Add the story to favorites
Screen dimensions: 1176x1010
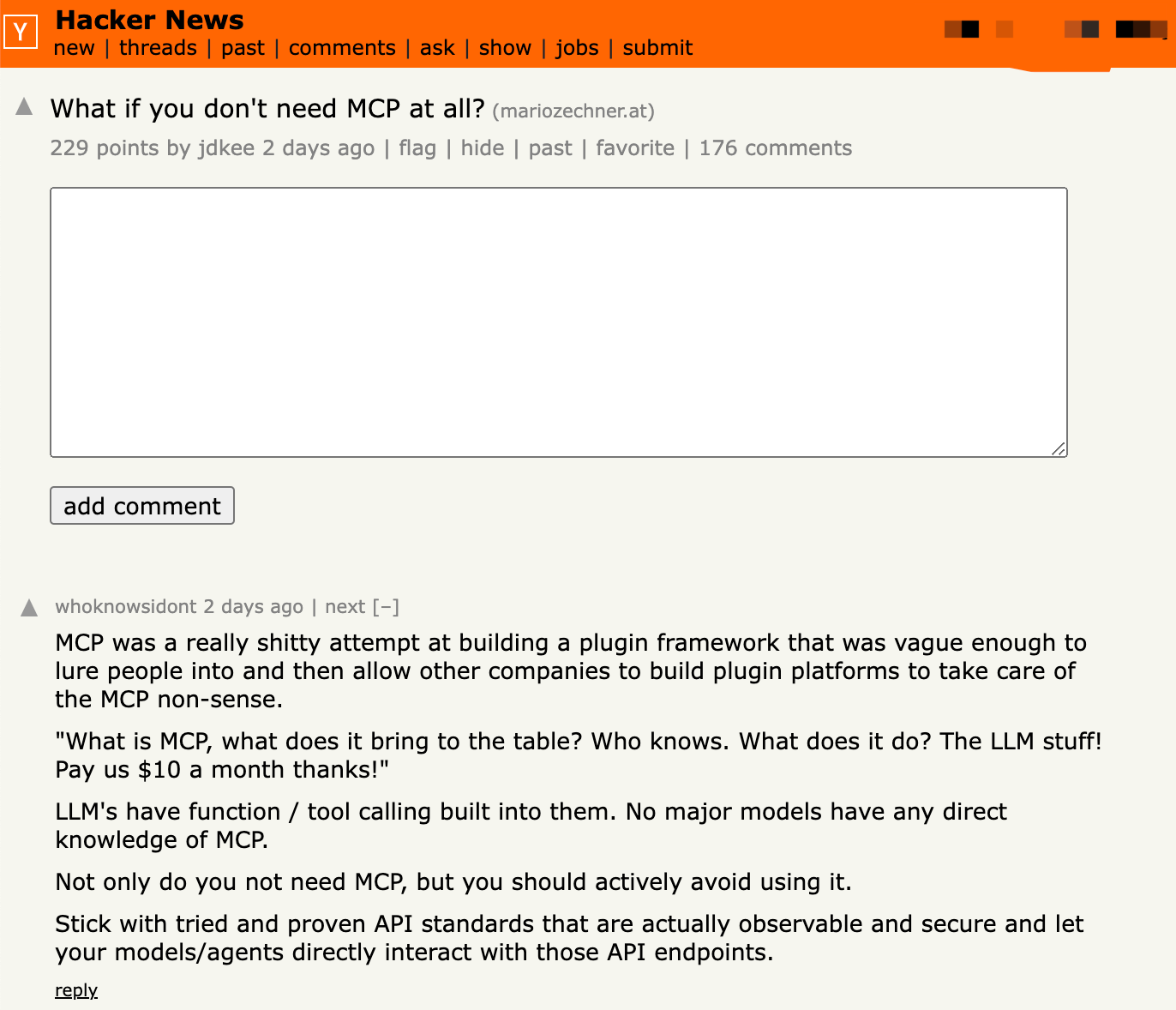click(x=635, y=148)
